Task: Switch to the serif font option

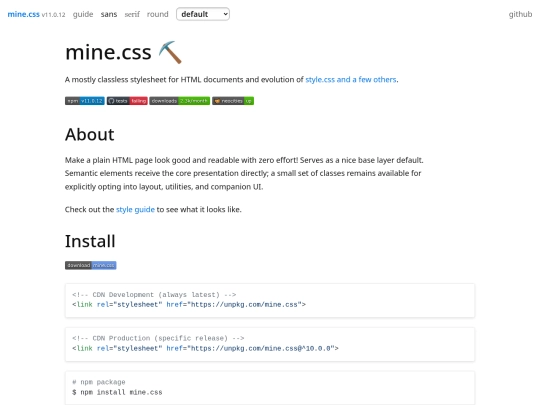Action: 132,14
